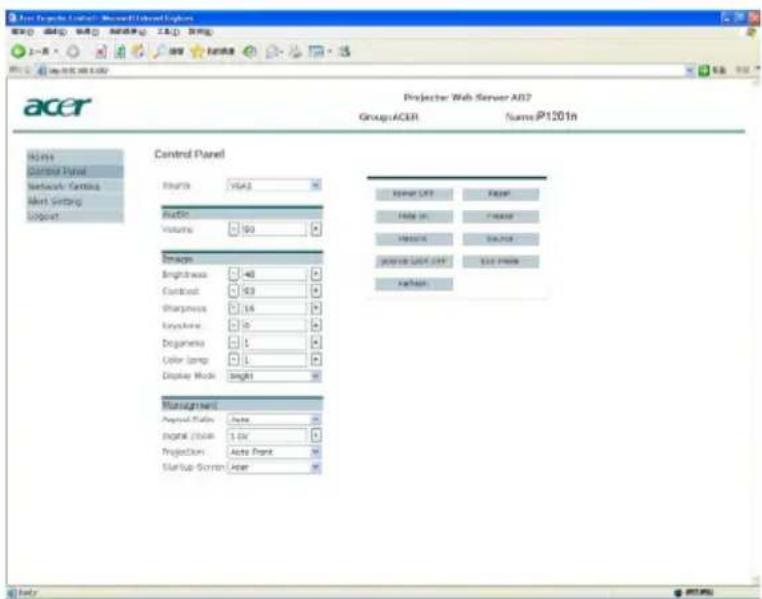Click the Source Lock Off button

pos(414,261)
